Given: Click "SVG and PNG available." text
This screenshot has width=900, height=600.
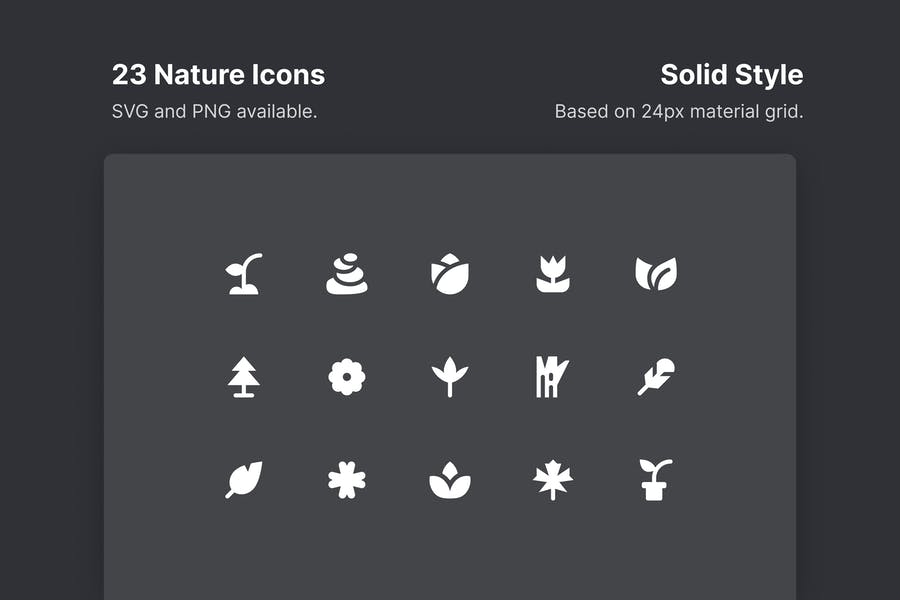Looking at the screenshot, I should [215, 111].
